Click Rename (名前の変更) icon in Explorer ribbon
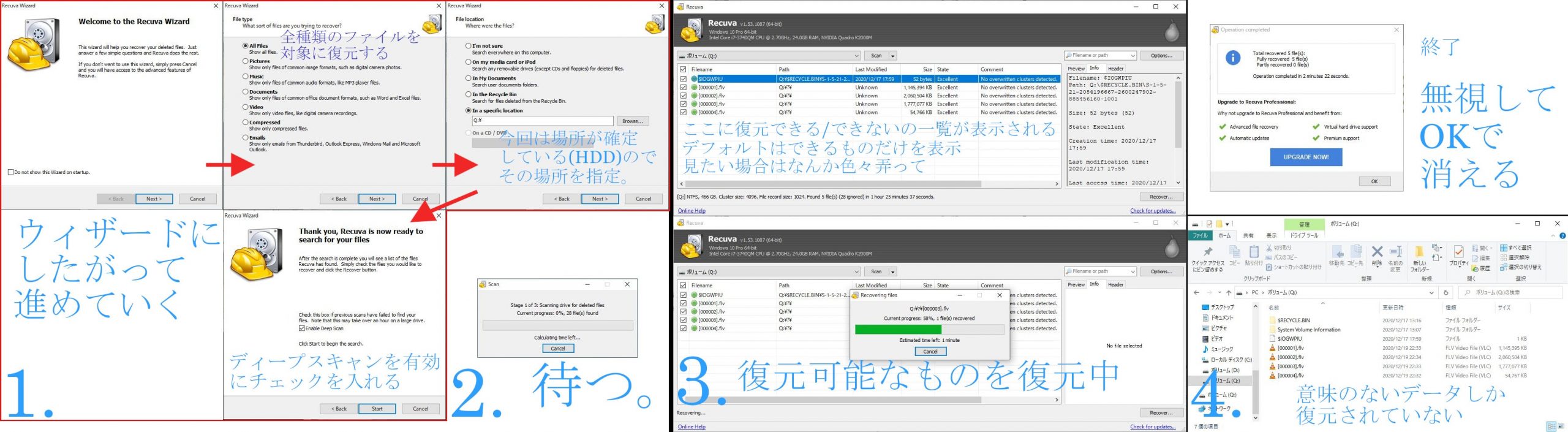1568x432 pixels. pyautogui.click(x=1395, y=251)
